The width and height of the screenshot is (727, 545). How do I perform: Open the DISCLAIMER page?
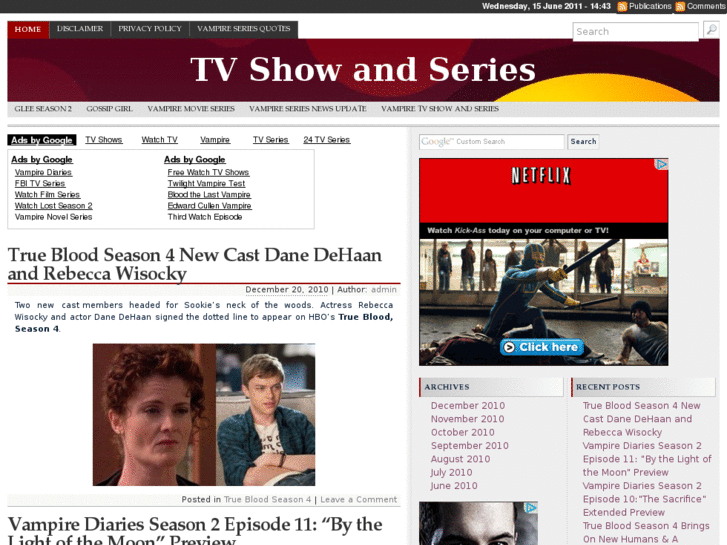pos(80,29)
